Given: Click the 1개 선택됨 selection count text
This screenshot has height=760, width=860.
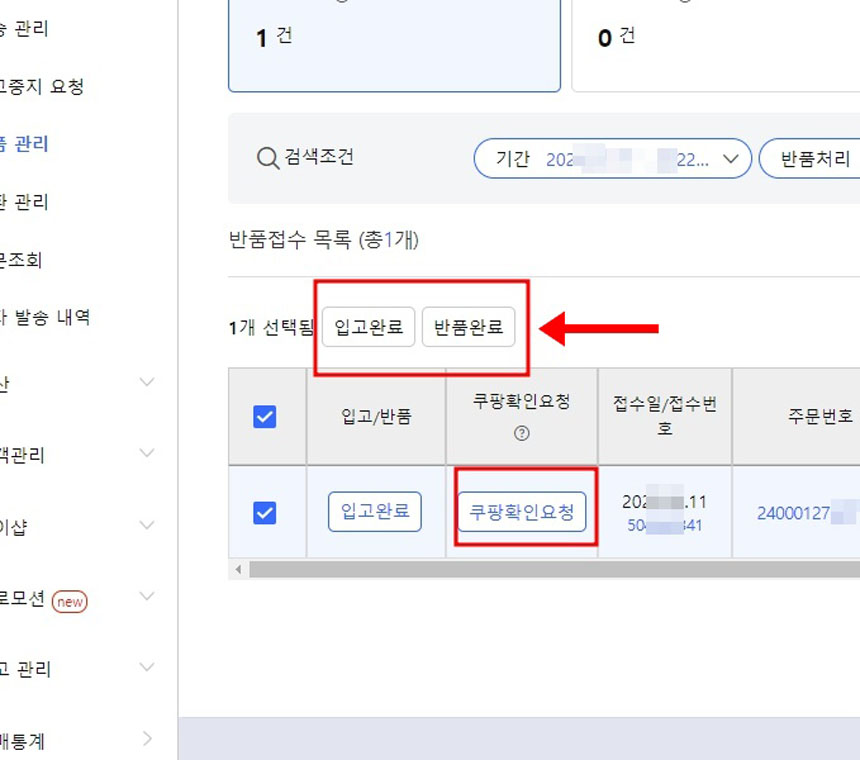Looking at the screenshot, I should pyautogui.click(x=271, y=327).
